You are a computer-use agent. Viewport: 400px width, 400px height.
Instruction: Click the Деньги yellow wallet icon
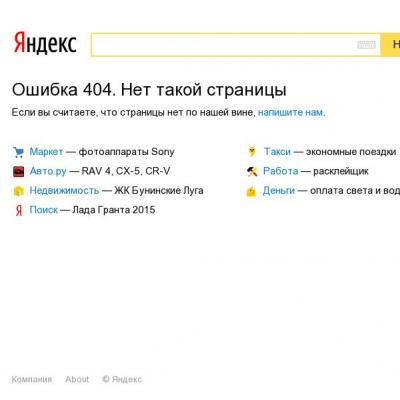tap(251, 191)
